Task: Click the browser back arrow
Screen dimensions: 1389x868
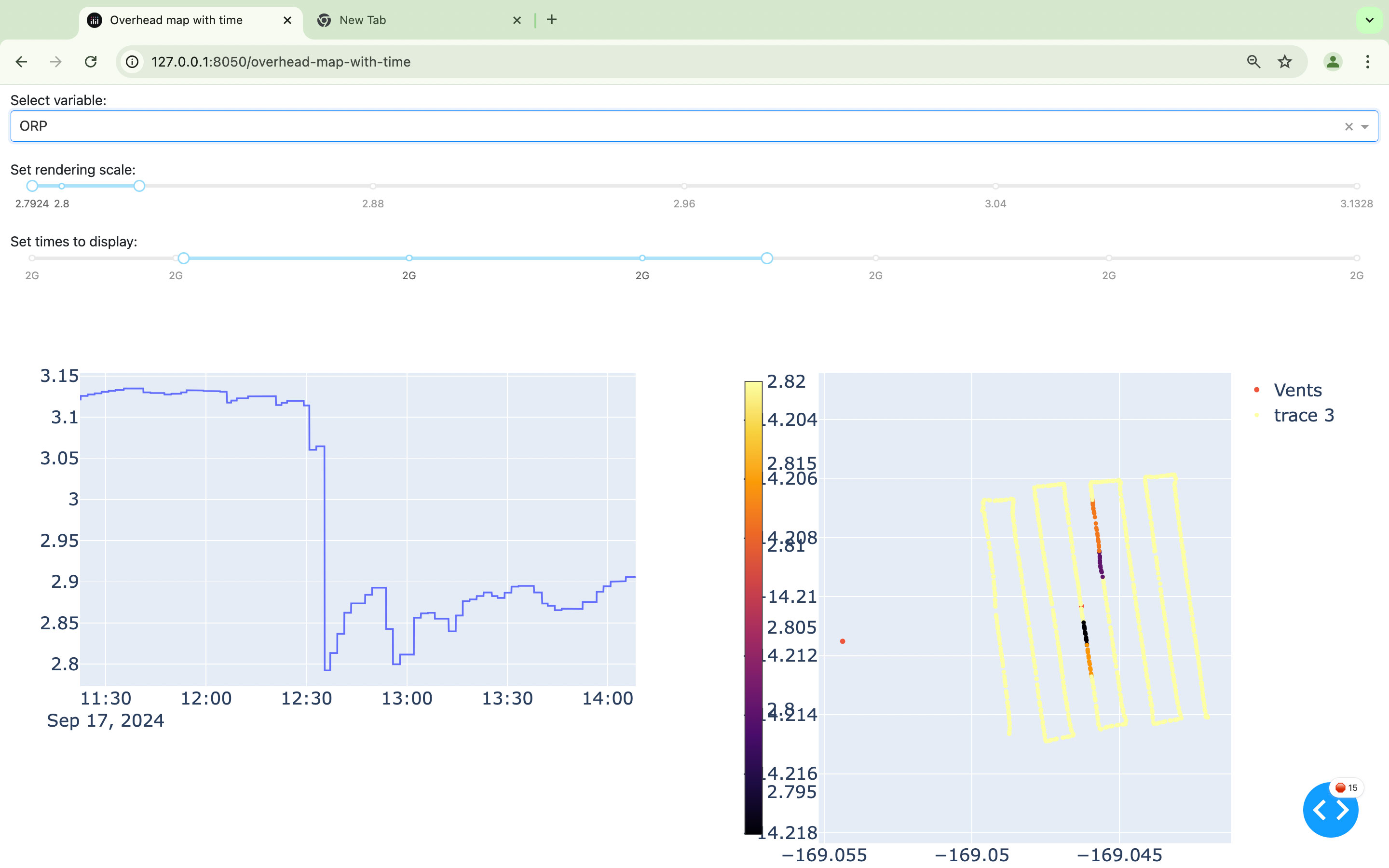Action: click(x=21, y=62)
